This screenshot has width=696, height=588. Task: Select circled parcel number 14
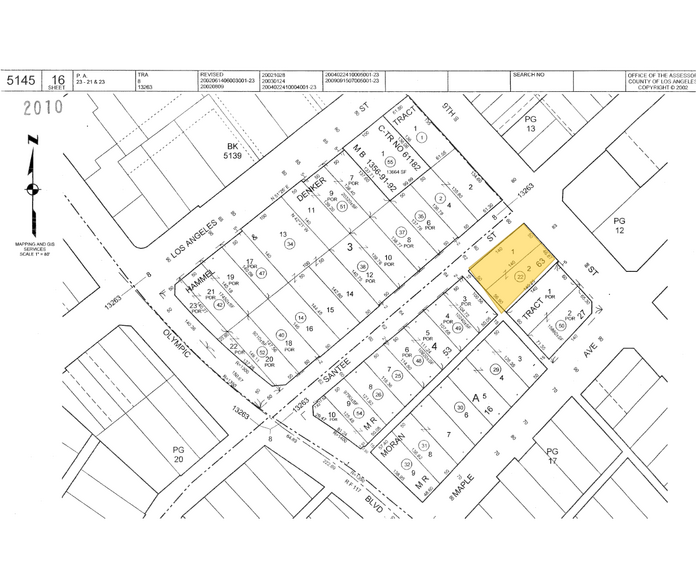coord(301,318)
